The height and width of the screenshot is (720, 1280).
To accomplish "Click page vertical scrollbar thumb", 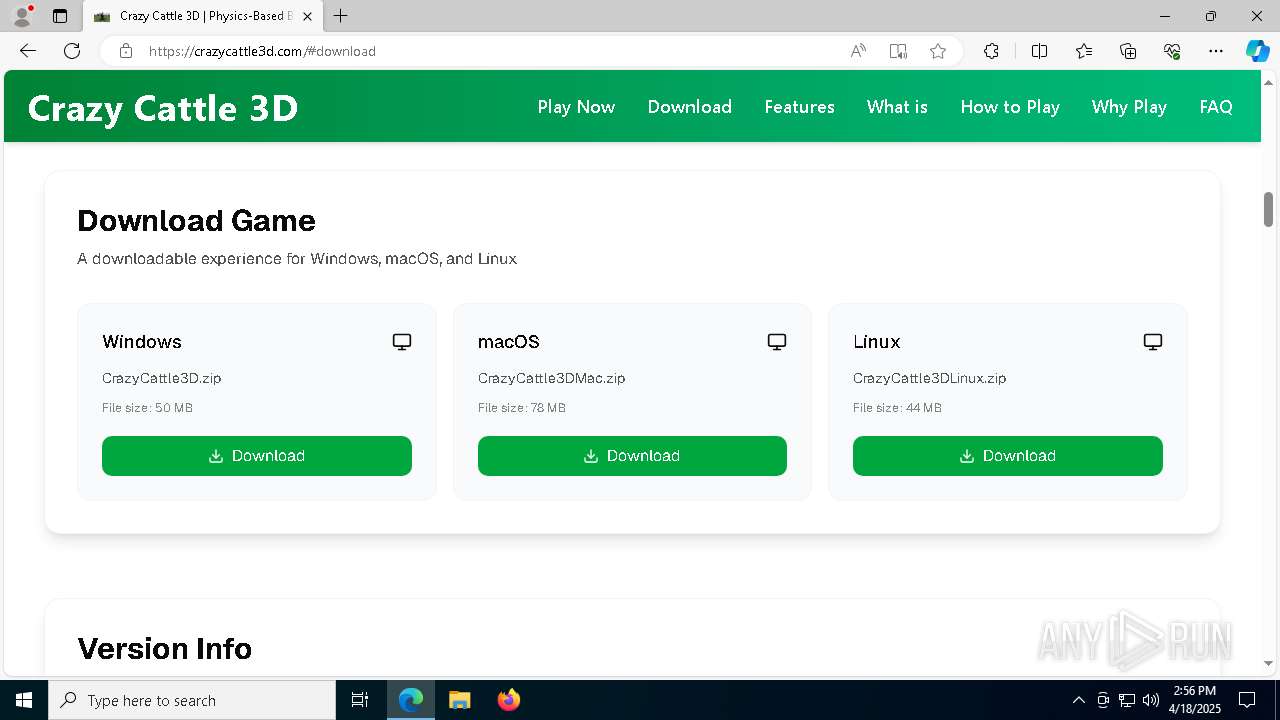I will pyautogui.click(x=1268, y=209).
